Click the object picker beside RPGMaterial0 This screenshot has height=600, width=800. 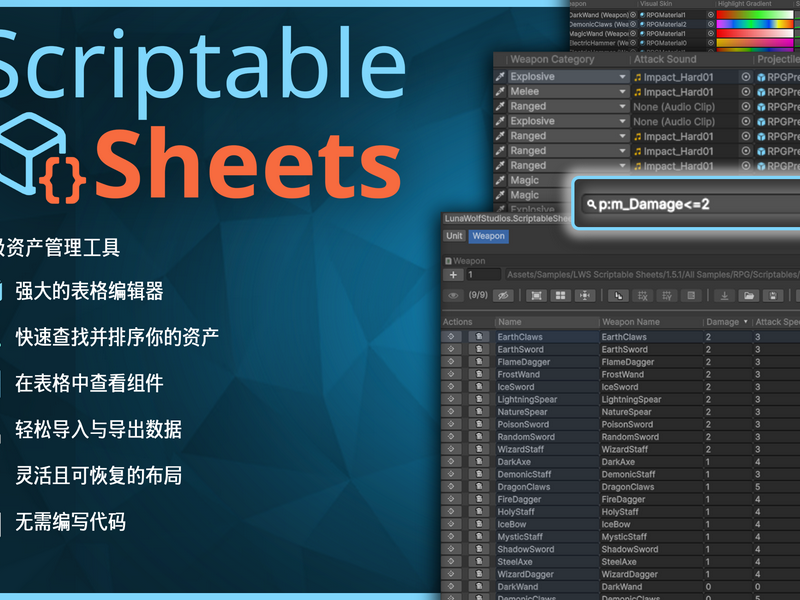click(x=710, y=43)
